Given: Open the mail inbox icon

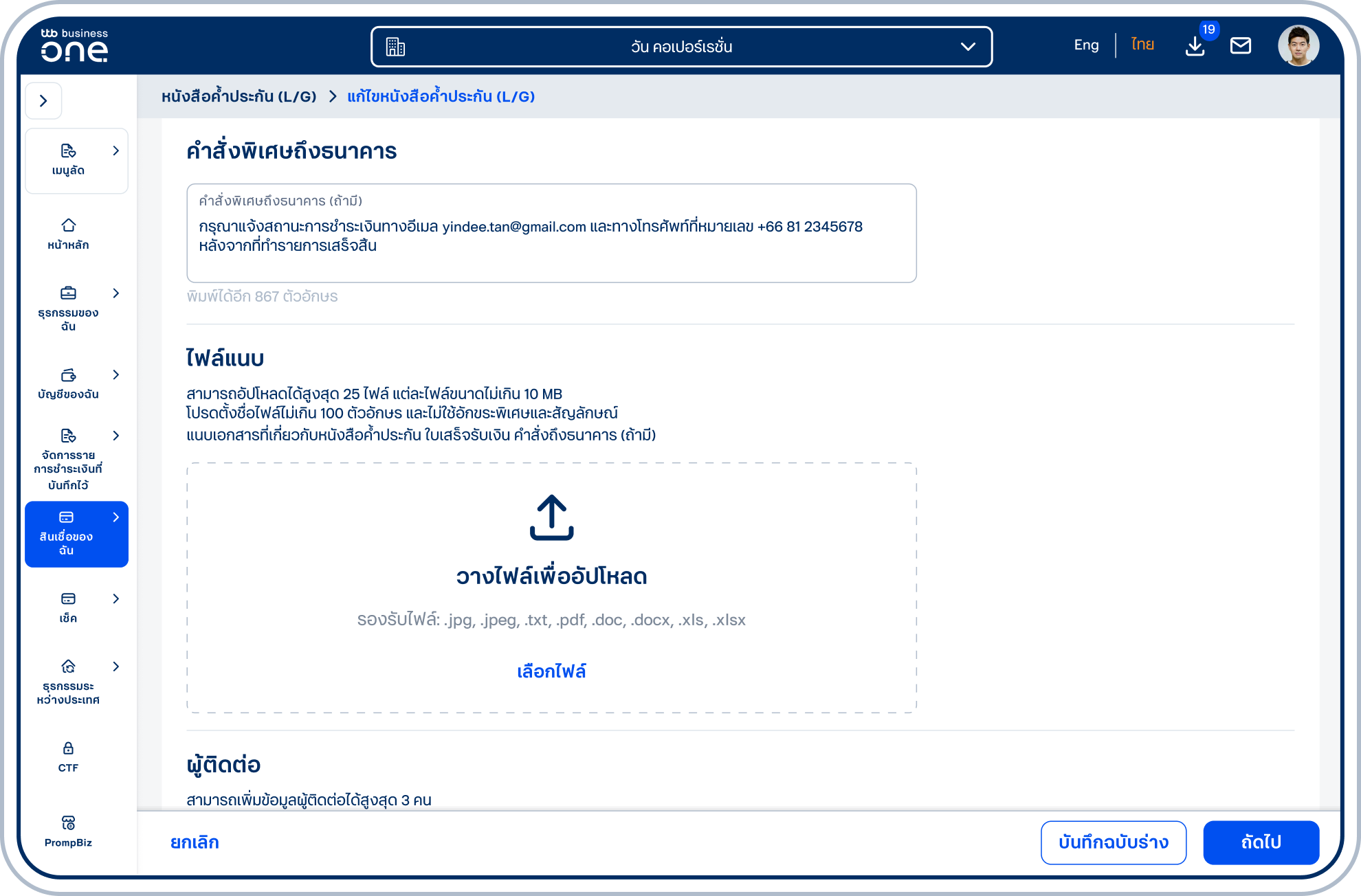Looking at the screenshot, I should point(1241,46).
